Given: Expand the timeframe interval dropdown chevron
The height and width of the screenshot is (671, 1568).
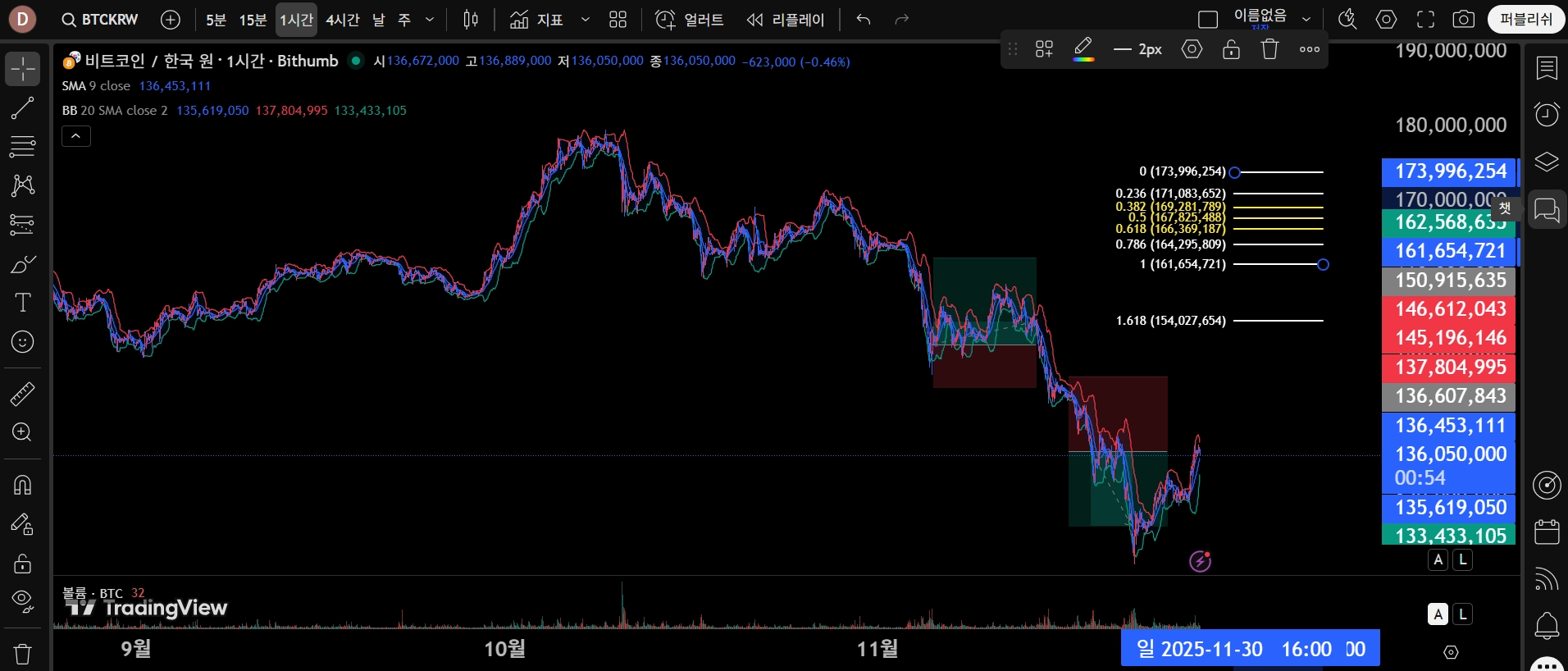Looking at the screenshot, I should 430,20.
